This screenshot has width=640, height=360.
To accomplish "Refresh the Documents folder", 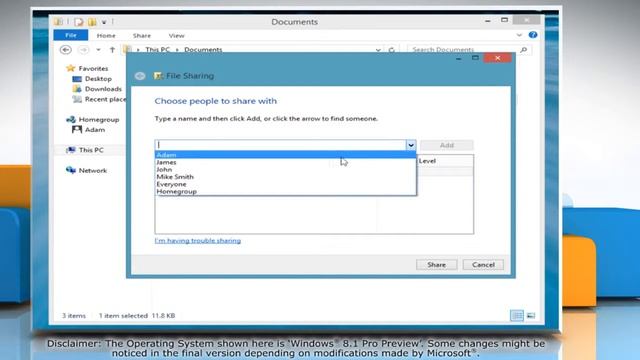I will (x=391, y=50).
